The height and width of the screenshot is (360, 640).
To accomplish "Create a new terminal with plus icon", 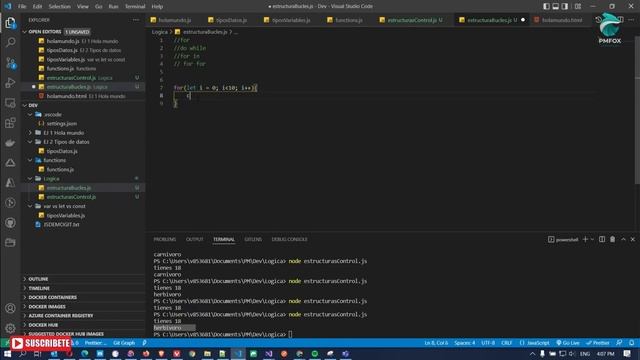I will [585, 240].
